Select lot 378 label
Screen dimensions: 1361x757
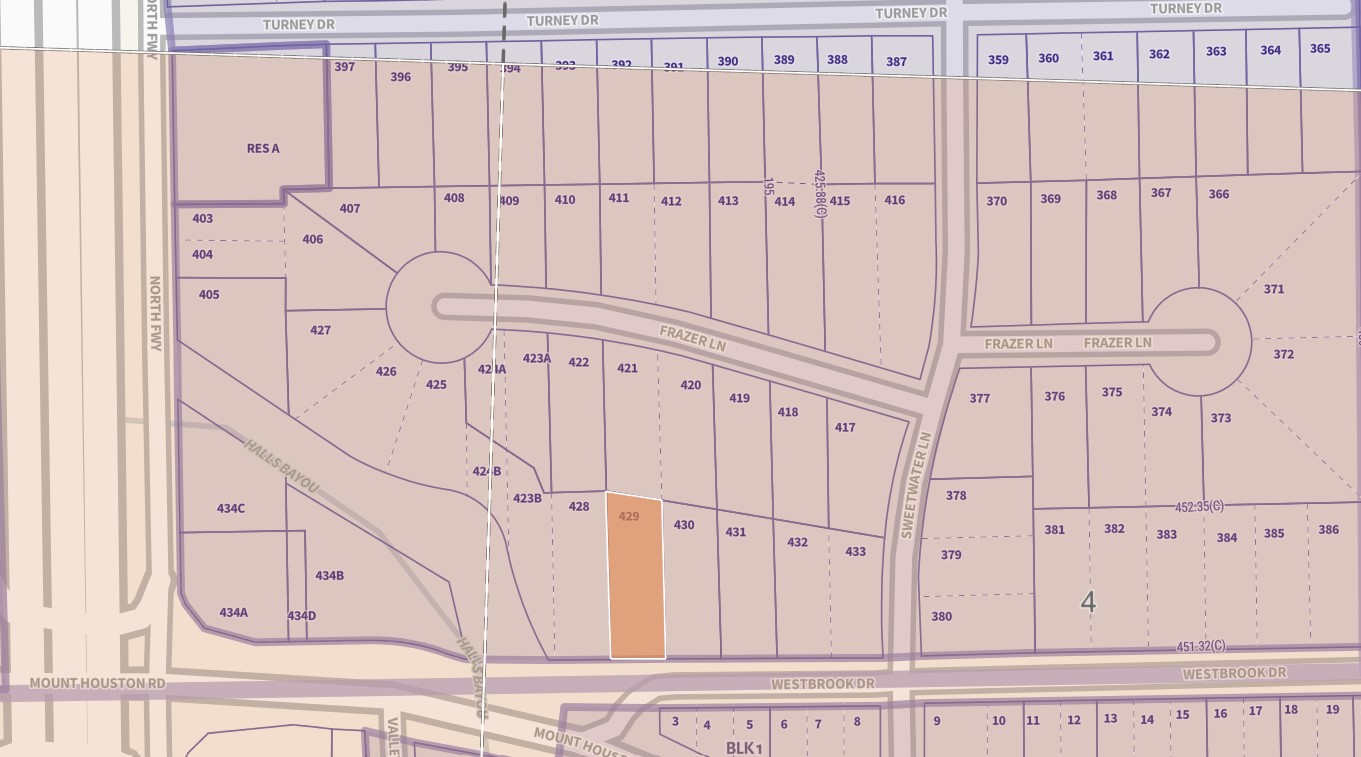pyautogui.click(x=956, y=495)
